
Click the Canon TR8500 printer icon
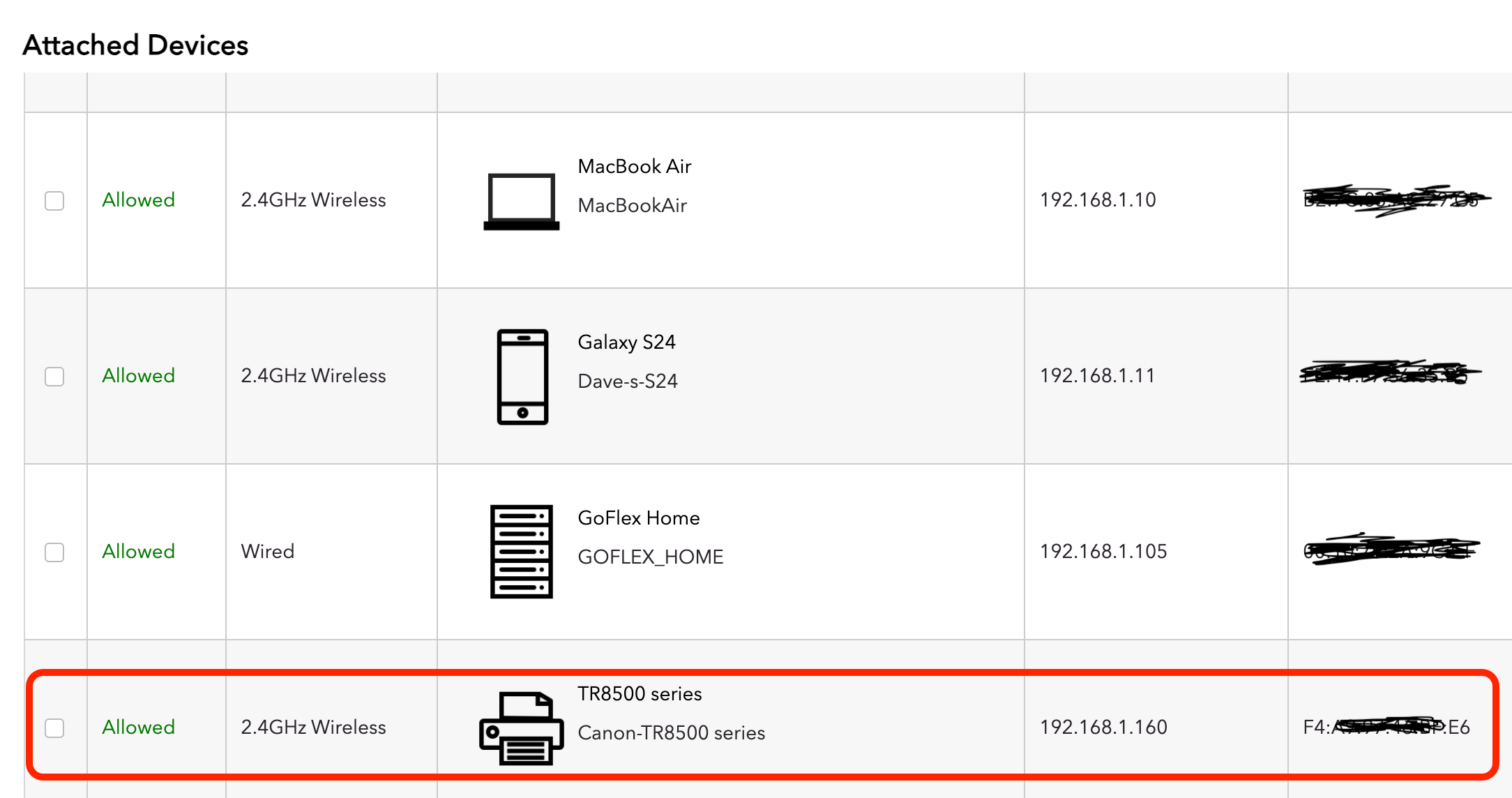(522, 728)
